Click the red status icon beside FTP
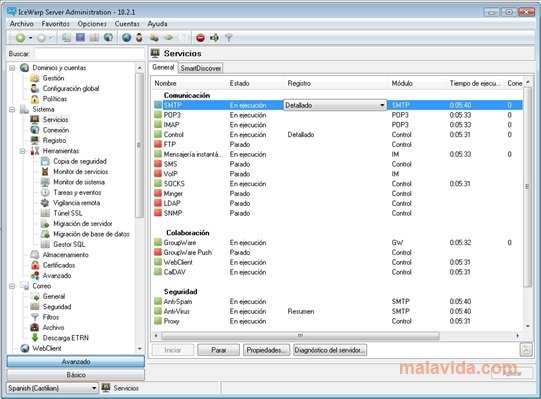This screenshot has height=399, width=541. pyautogui.click(x=158, y=144)
